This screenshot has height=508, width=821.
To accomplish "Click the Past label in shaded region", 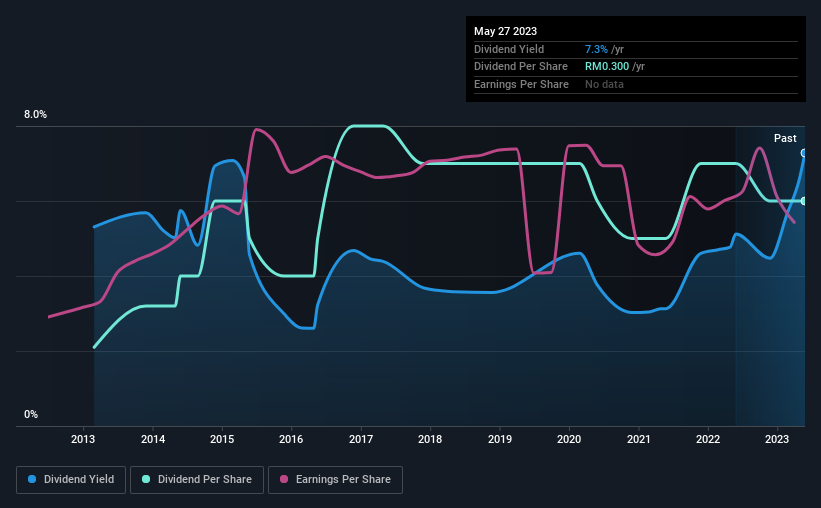I will pyautogui.click(x=785, y=138).
